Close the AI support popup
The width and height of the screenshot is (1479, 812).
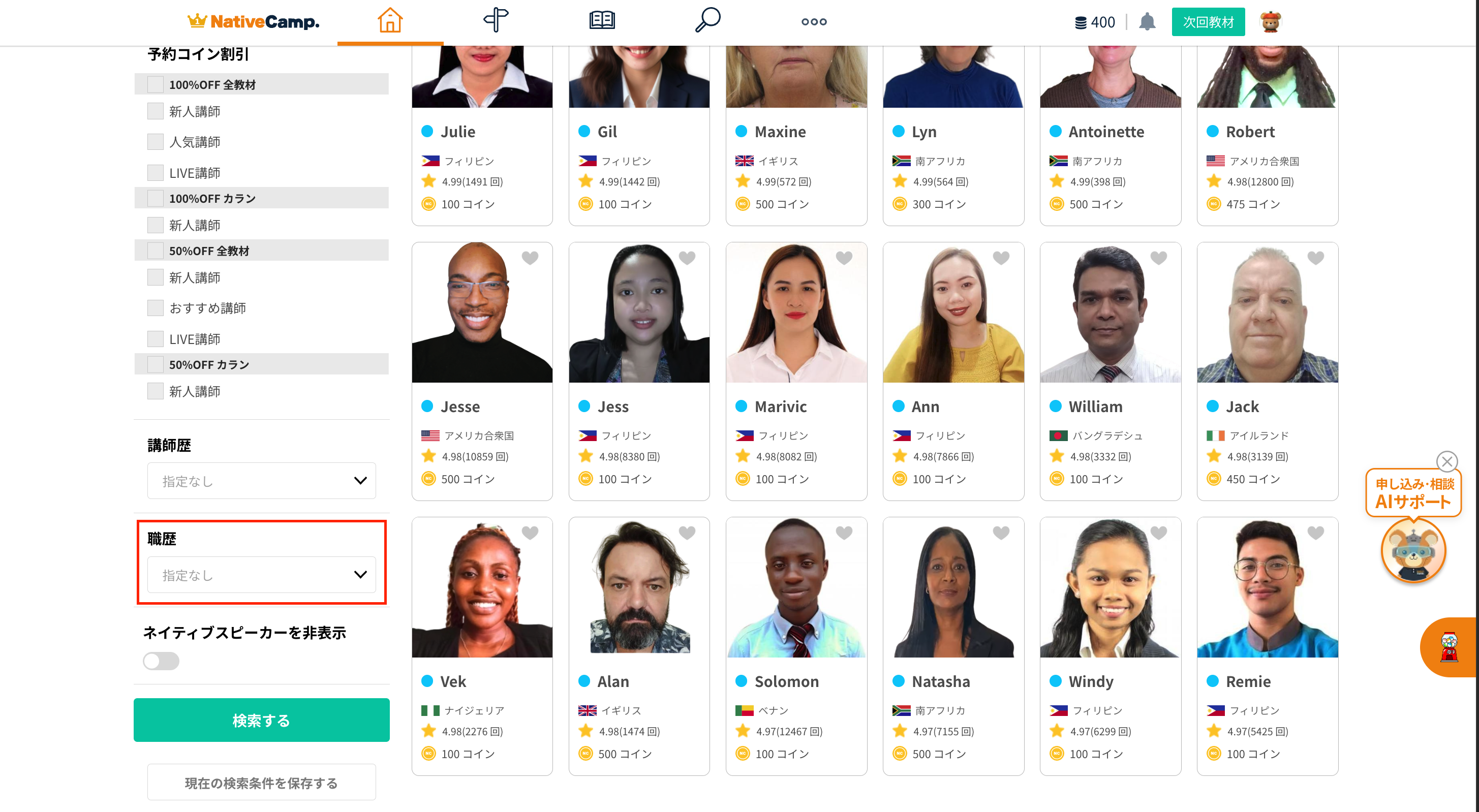(x=1446, y=461)
